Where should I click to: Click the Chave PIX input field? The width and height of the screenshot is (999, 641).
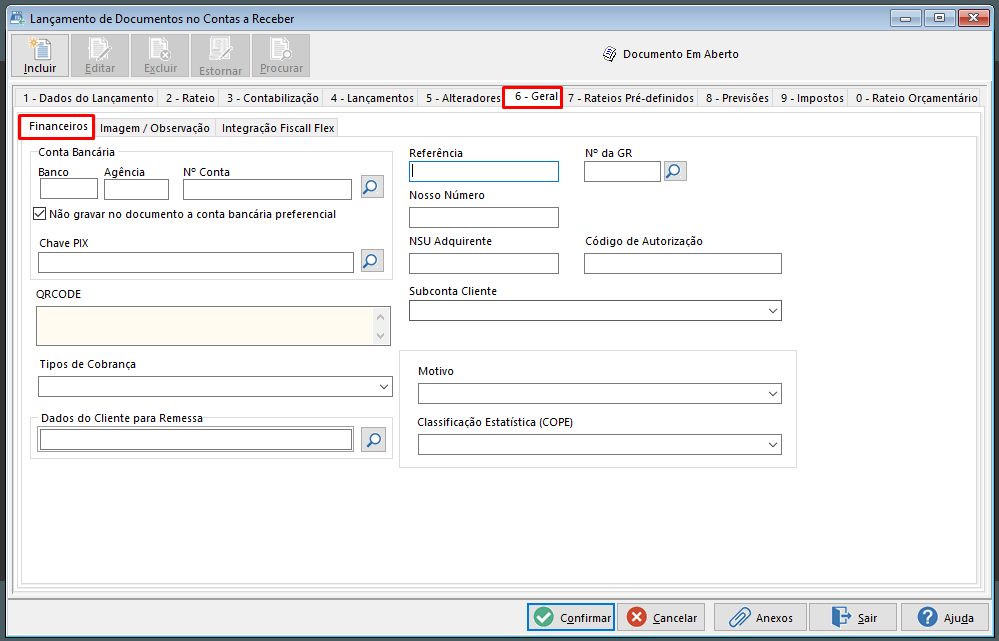click(196, 263)
